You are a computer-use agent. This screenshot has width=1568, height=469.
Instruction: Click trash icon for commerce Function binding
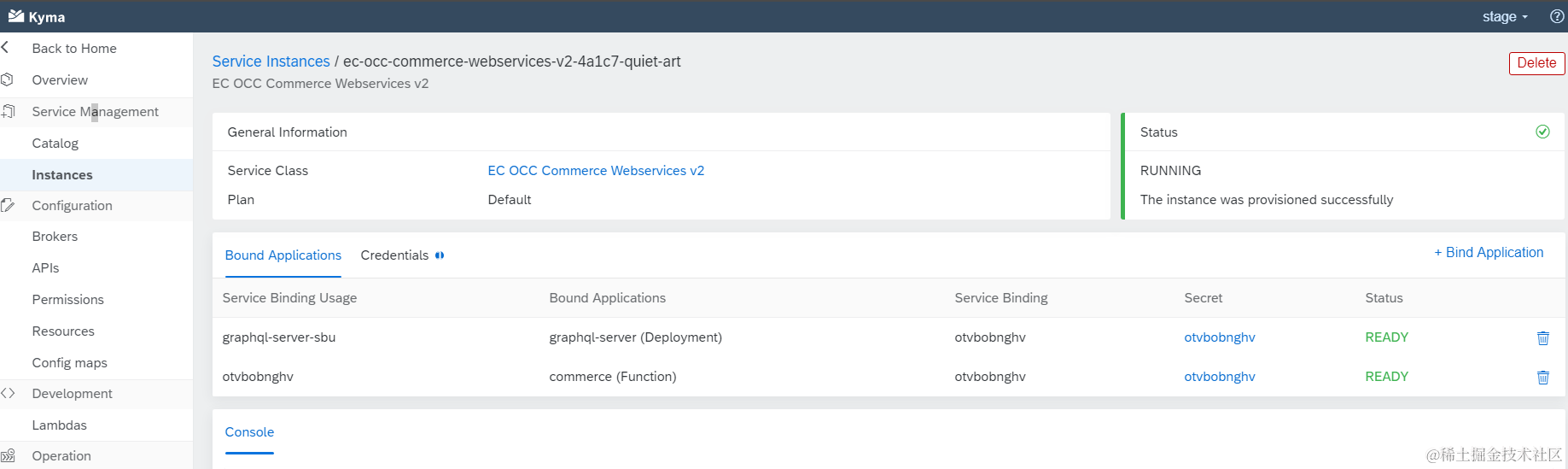(x=1542, y=378)
